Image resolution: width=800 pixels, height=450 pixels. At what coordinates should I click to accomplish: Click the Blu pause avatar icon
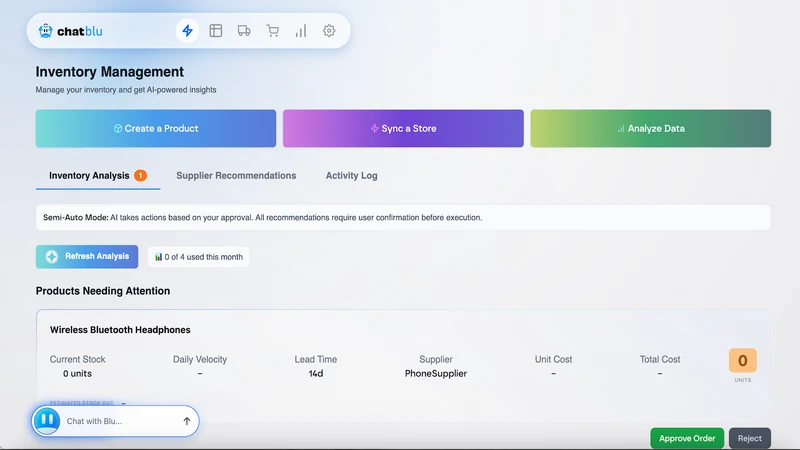click(47, 421)
